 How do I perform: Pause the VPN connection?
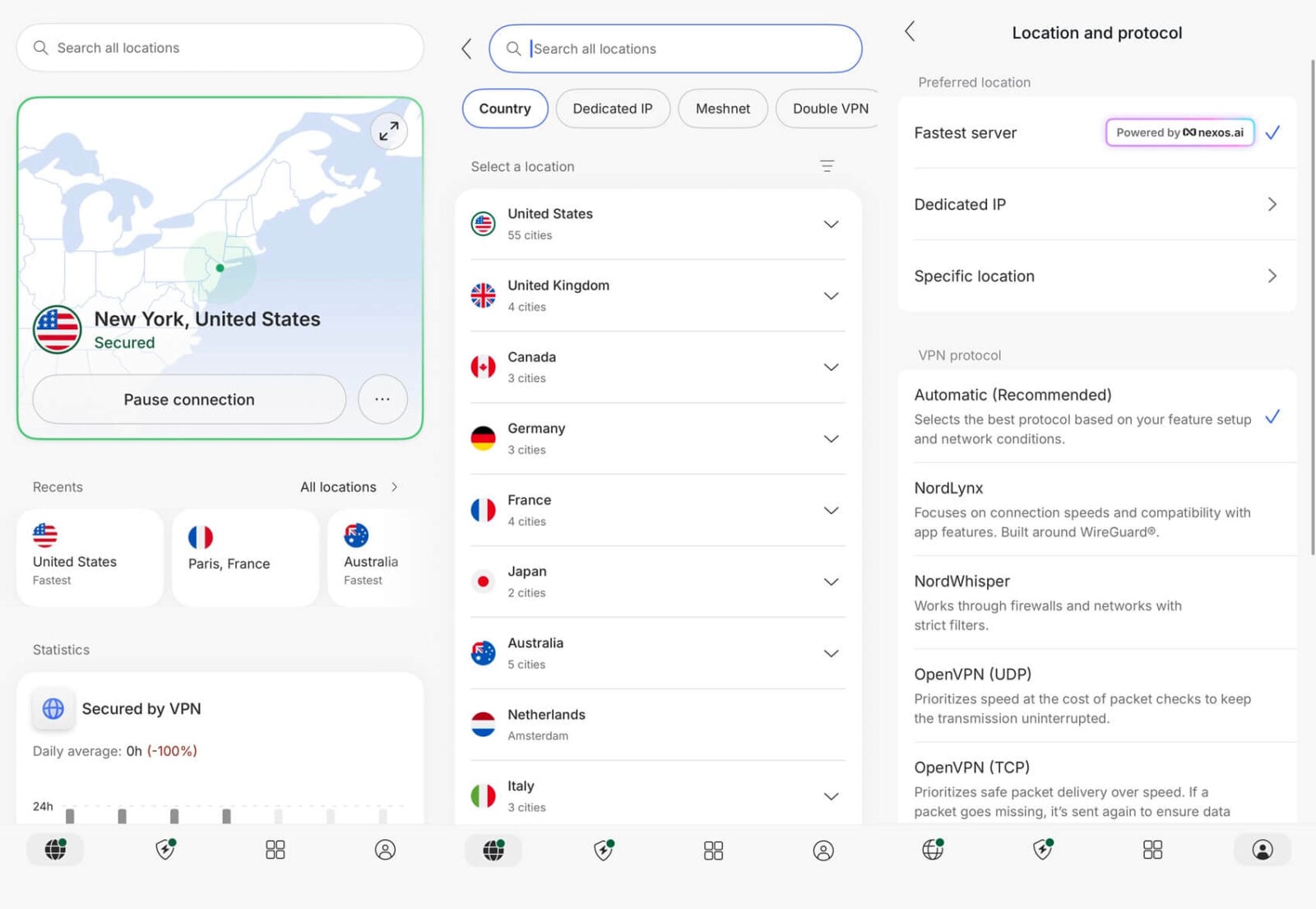[189, 399]
